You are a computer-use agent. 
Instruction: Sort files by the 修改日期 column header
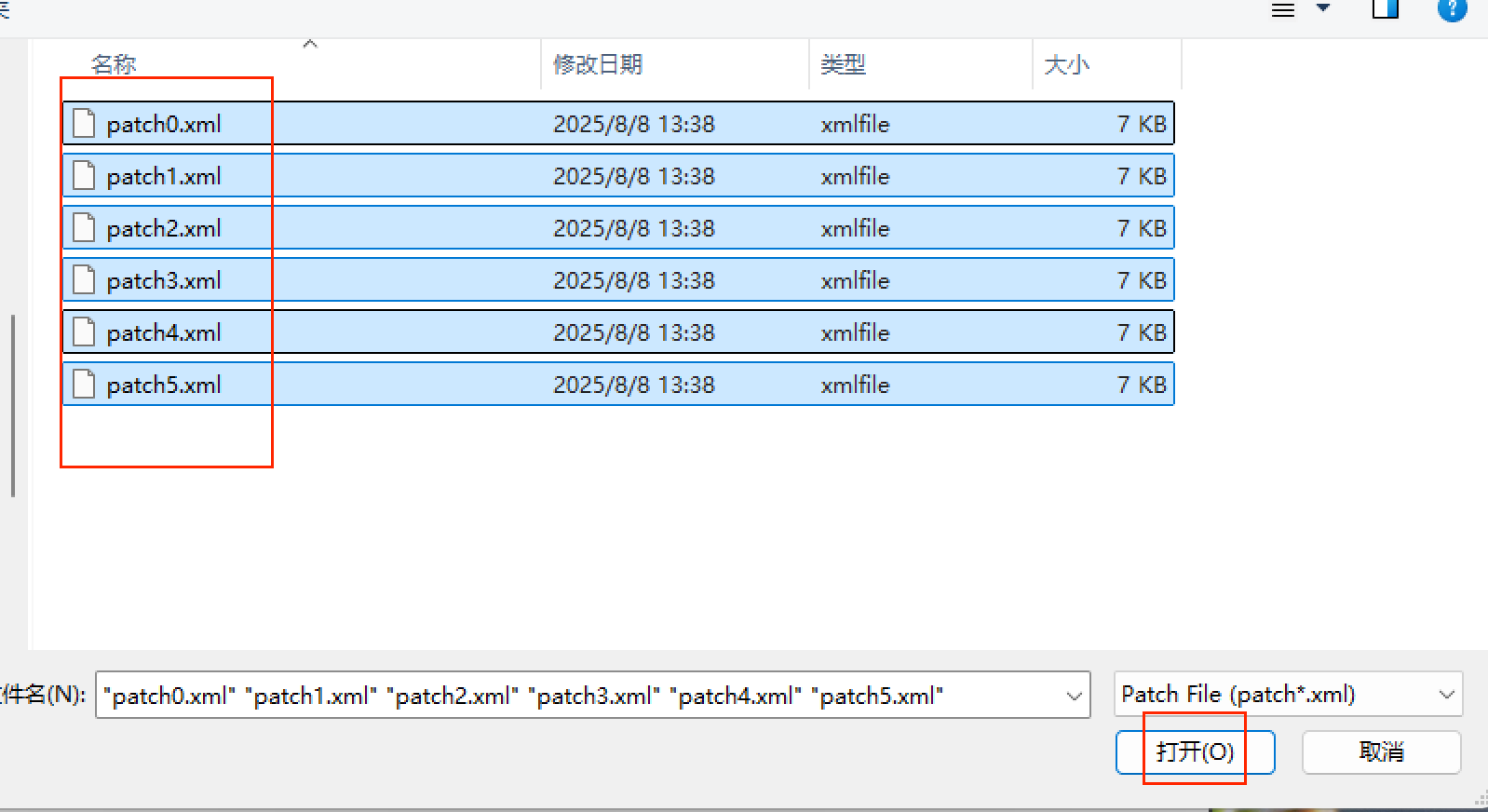(x=598, y=64)
